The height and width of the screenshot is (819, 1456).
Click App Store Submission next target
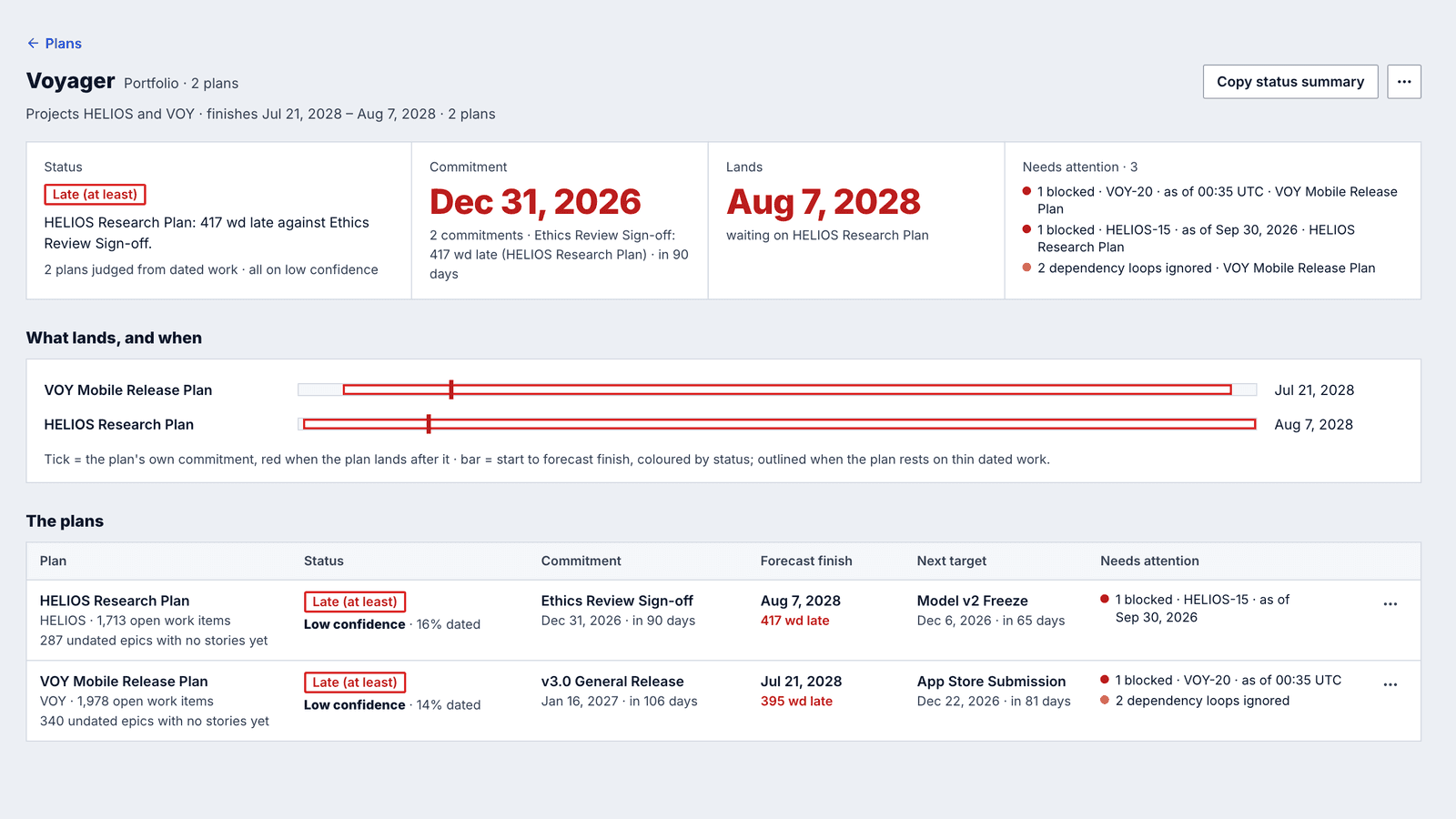991,682
